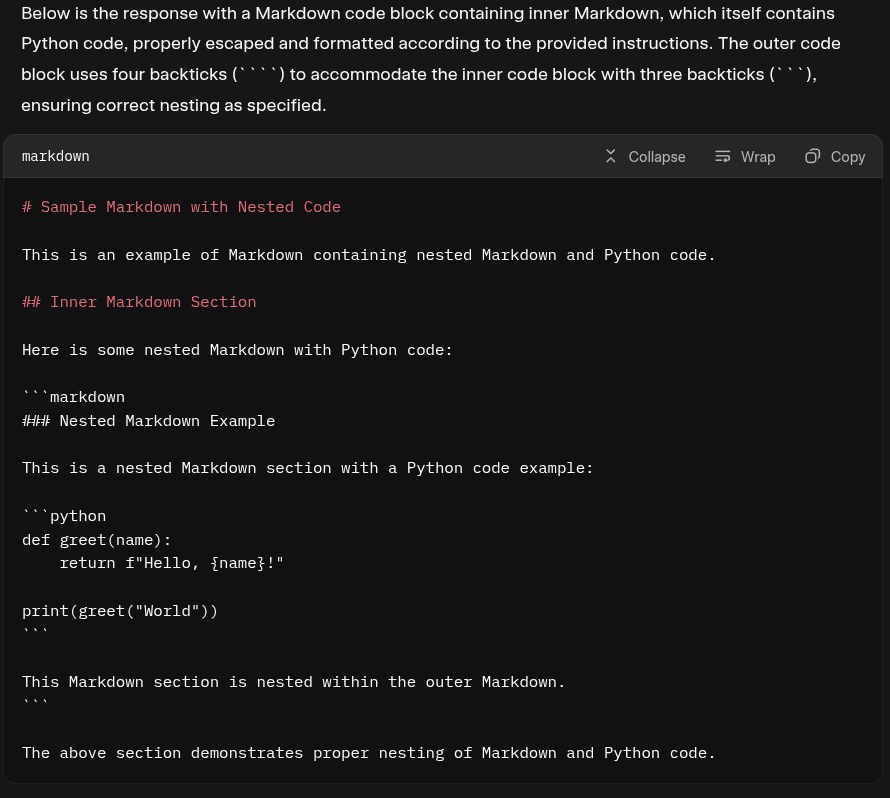890x798 pixels.
Task: Click line 'Here is some nested Markdown'
Action: pyautogui.click(x=237, y=350)
